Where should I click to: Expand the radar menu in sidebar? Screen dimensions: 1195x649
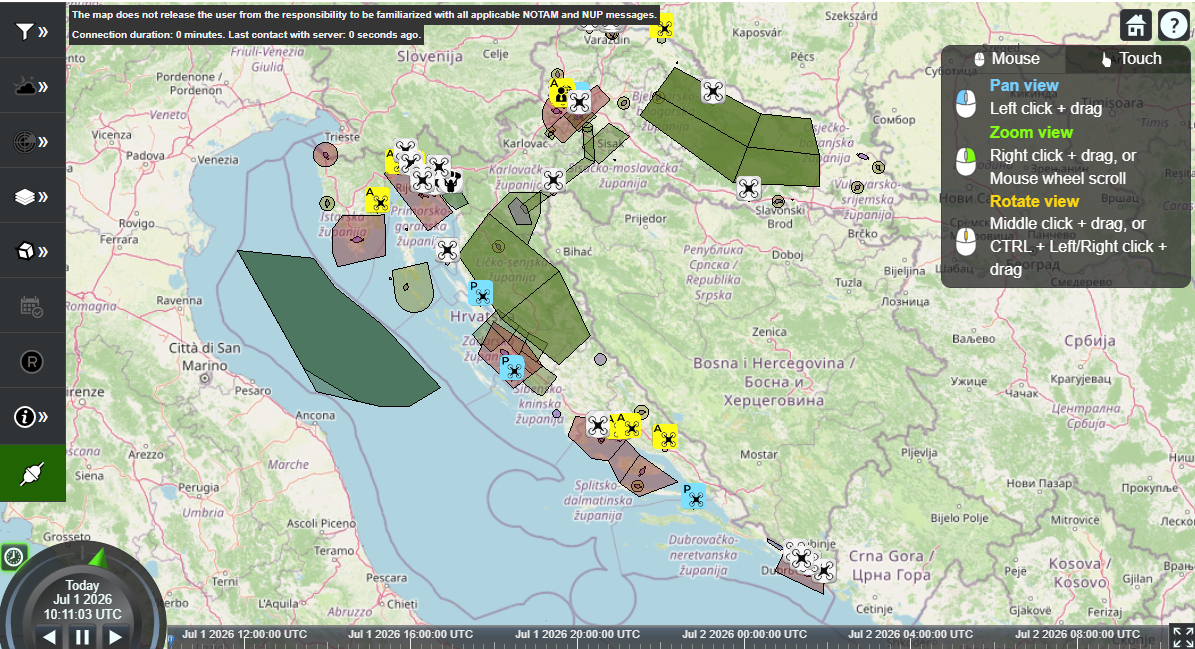(32, 141)
